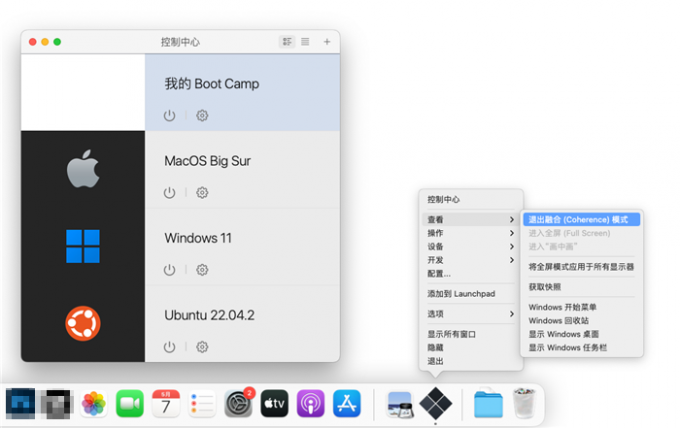680x428 pixels.
Task: Open Calendar showing the 7th in Dock
Action: pos(166,403)
